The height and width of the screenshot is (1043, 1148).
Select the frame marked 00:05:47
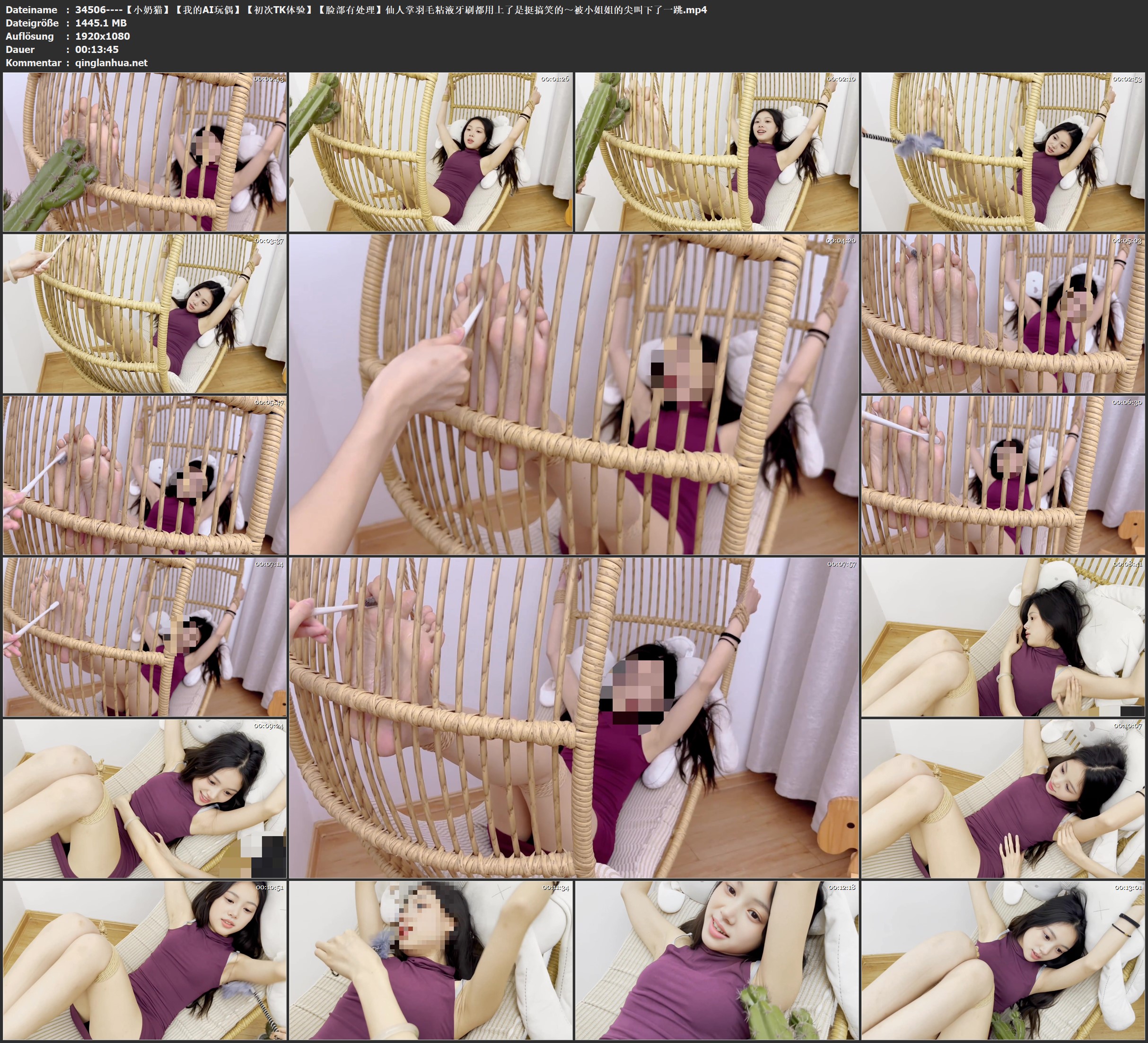(145, 475)
